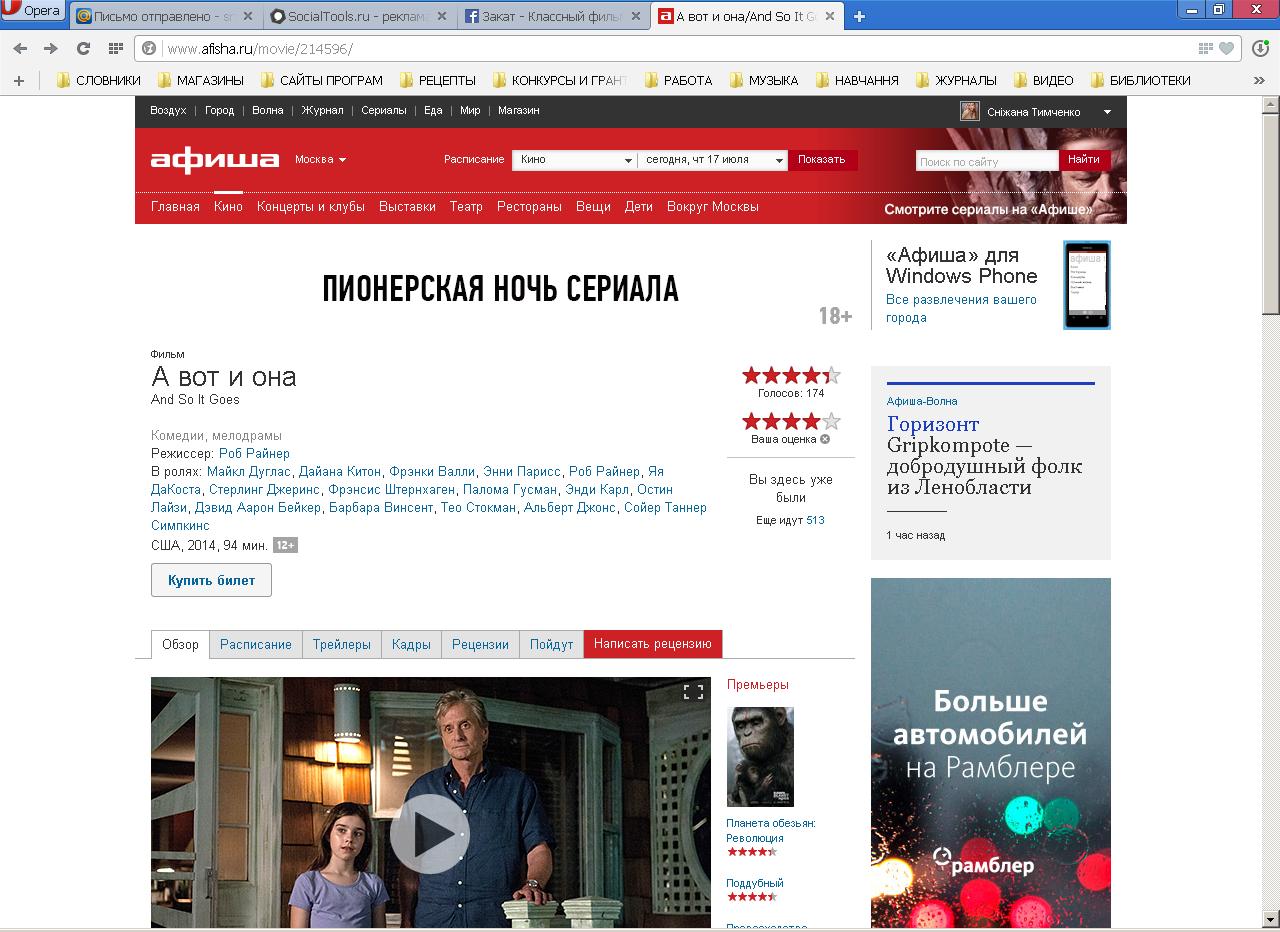Open the РЕЦЕПТЫ bookmarks folder
This screenshot has height=932, width=1280.
(438, 80)
